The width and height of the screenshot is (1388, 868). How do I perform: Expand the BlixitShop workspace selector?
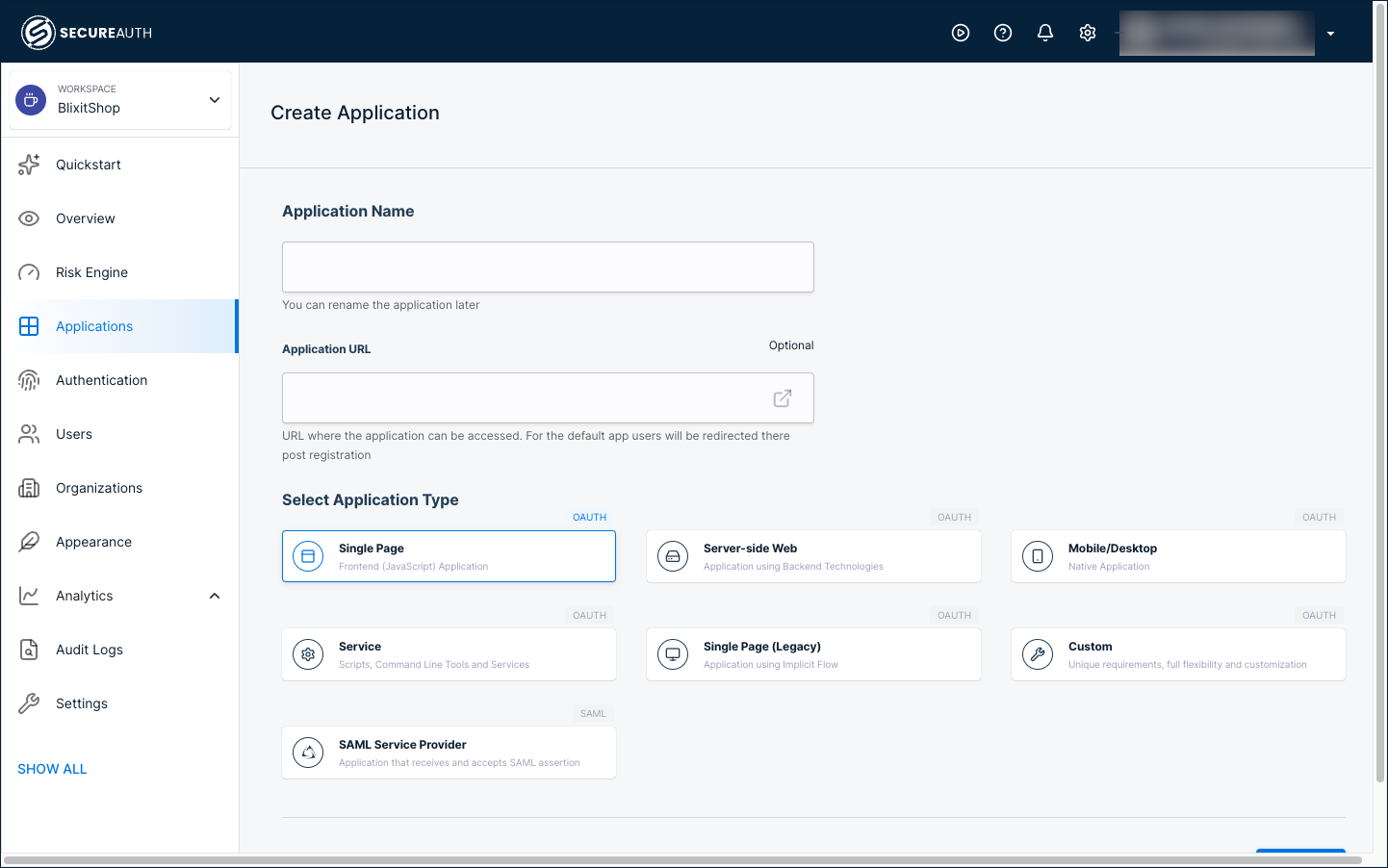pos(120,99)
